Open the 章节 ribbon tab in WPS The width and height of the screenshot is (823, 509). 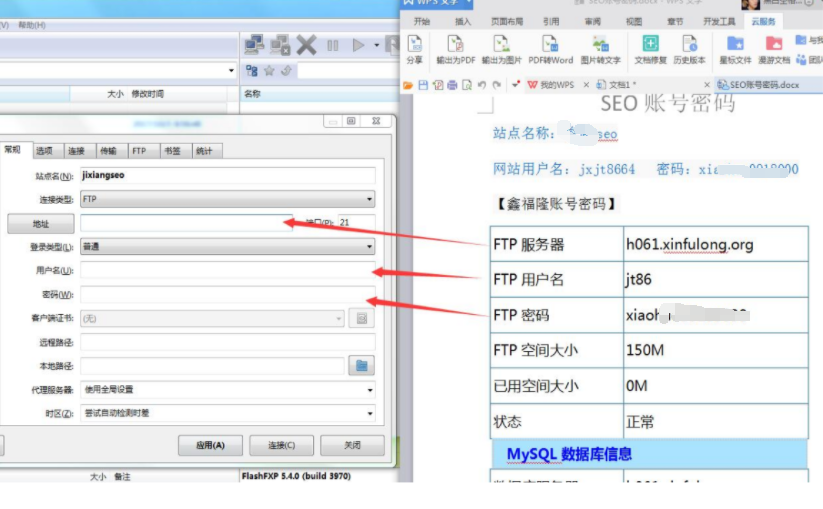[x=675, y=22]
